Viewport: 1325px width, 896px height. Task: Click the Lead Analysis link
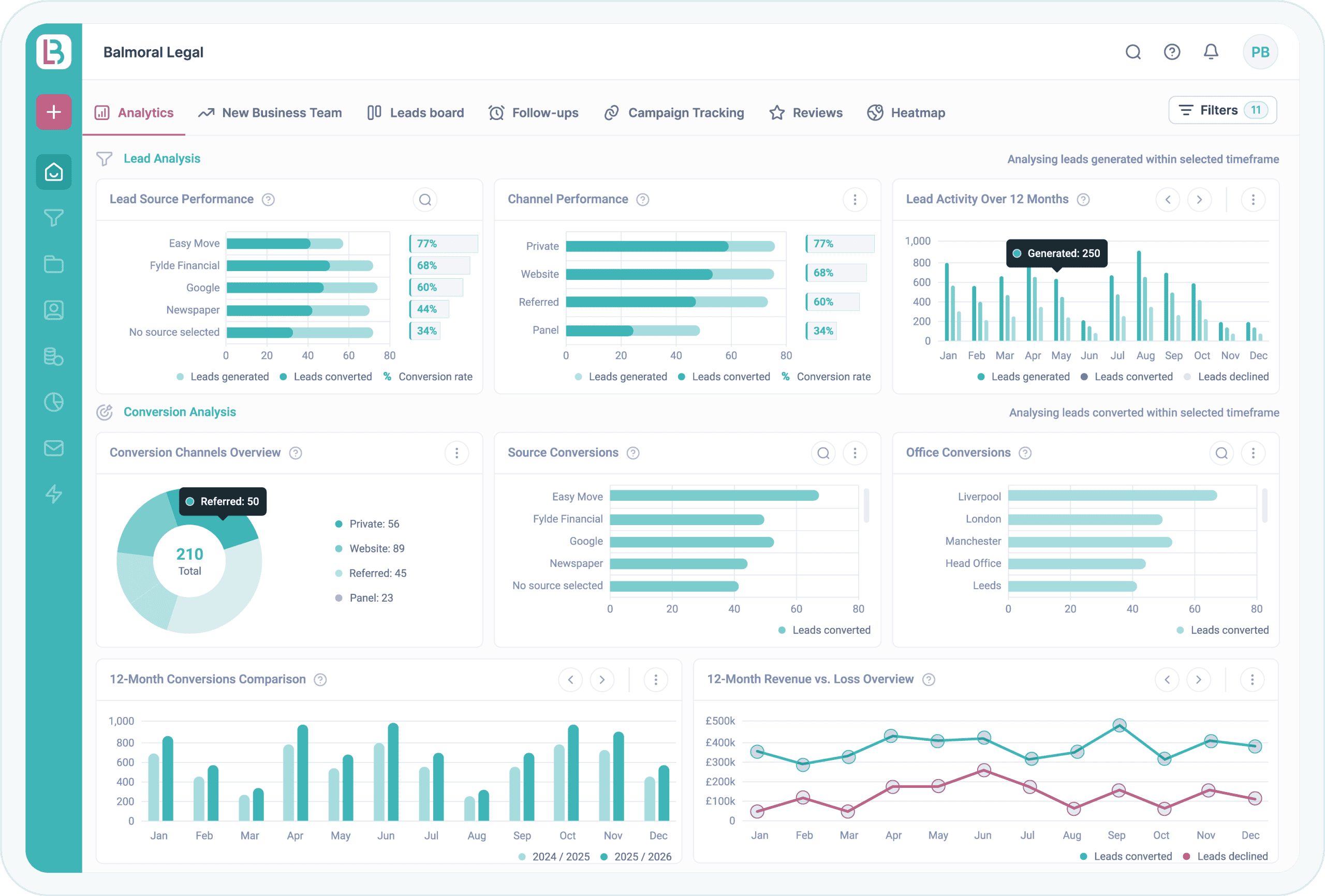tap(162, 158)
